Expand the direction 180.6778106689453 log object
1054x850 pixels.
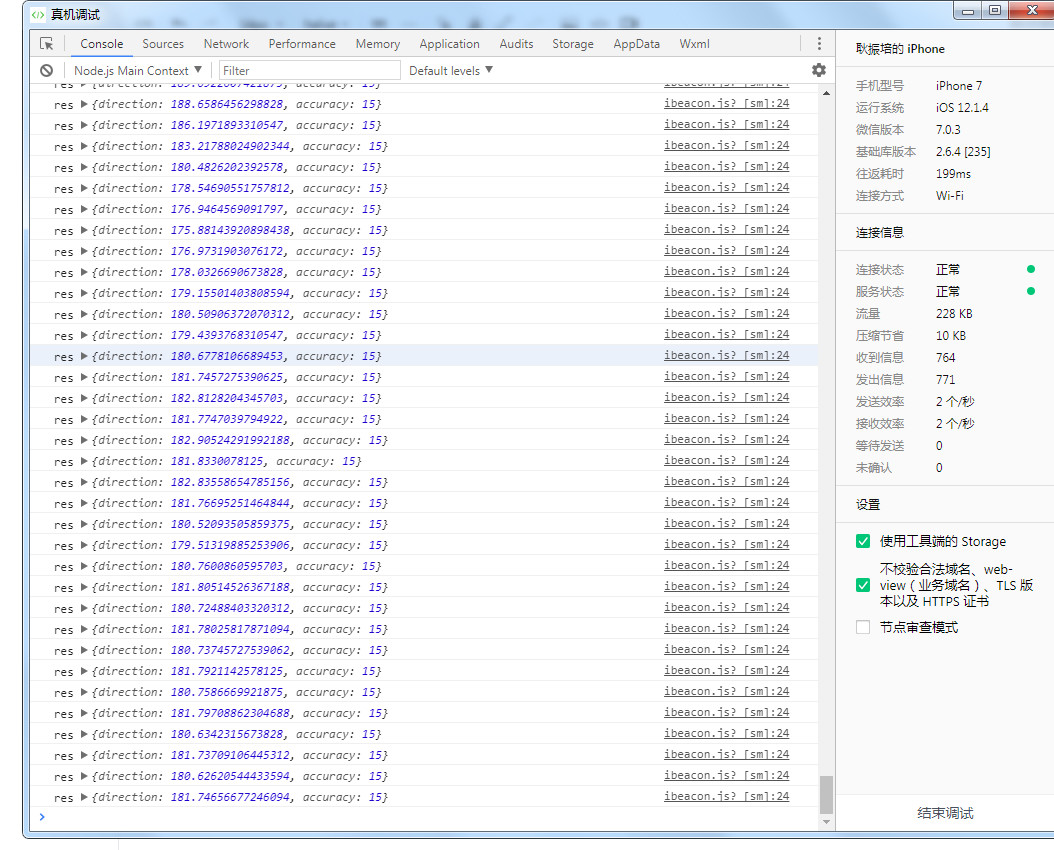coord(84,356)
